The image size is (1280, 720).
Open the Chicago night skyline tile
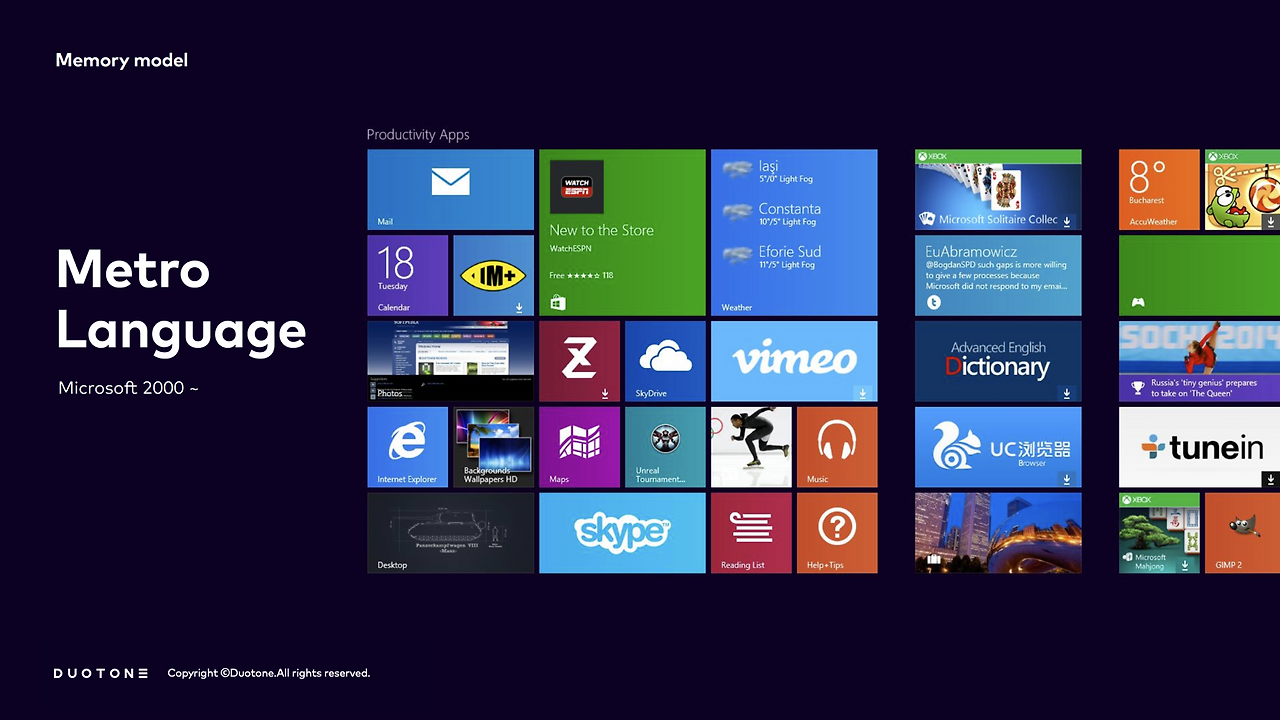[998, 533]
